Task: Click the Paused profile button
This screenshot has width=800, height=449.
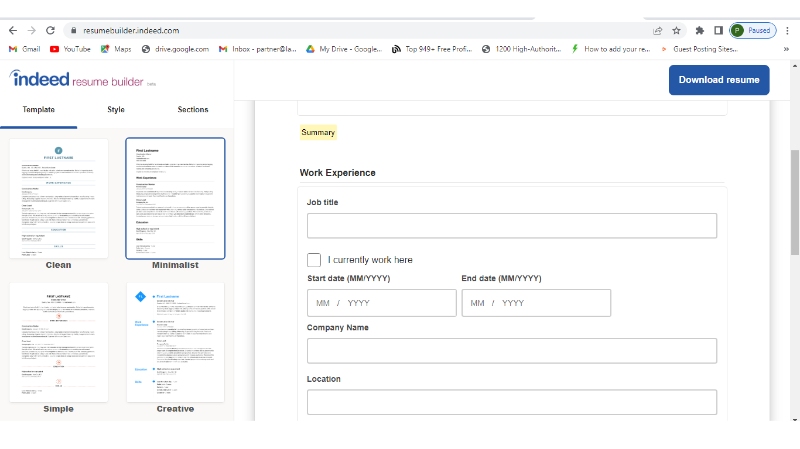Action: click(x=751, y=31)
